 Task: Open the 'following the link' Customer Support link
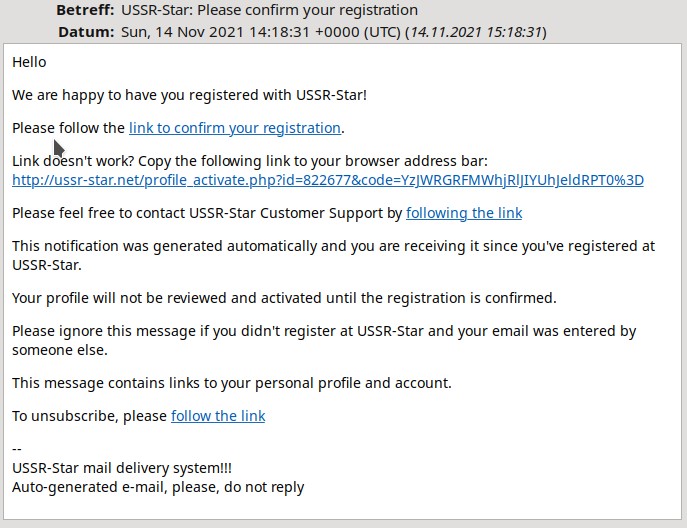(464, 213)
